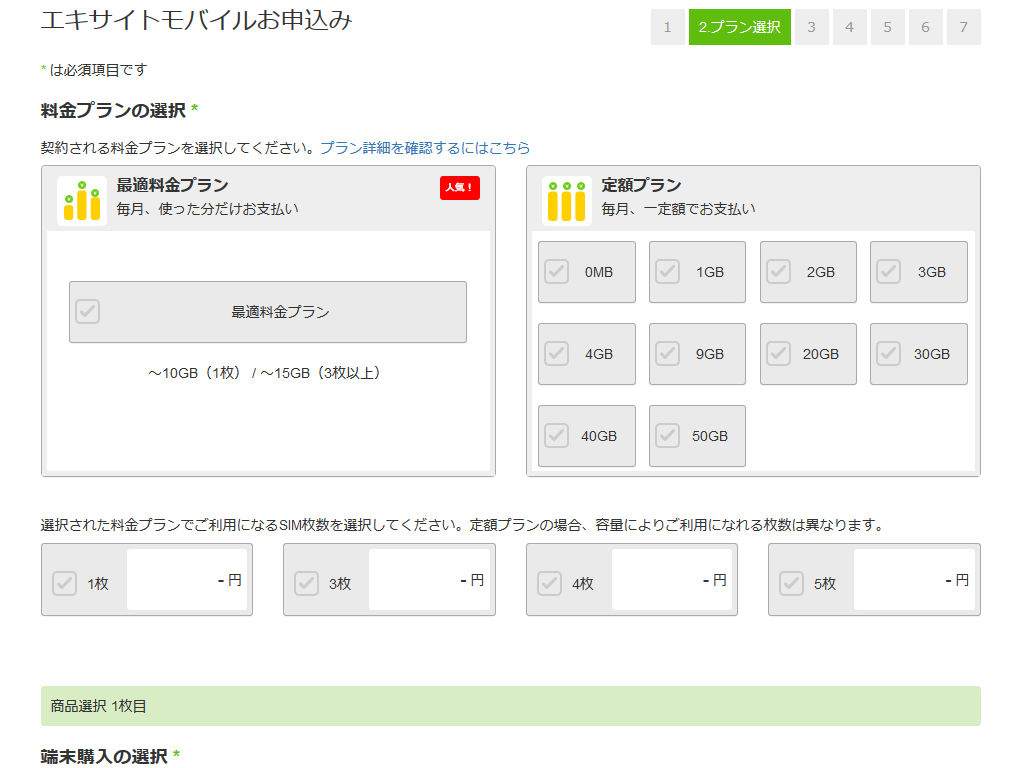Click the ～10GB（1枚）/ ～15GB（3枚以上） note
The height and width of the screenshot is (768, 1024).
coord(264,374)
